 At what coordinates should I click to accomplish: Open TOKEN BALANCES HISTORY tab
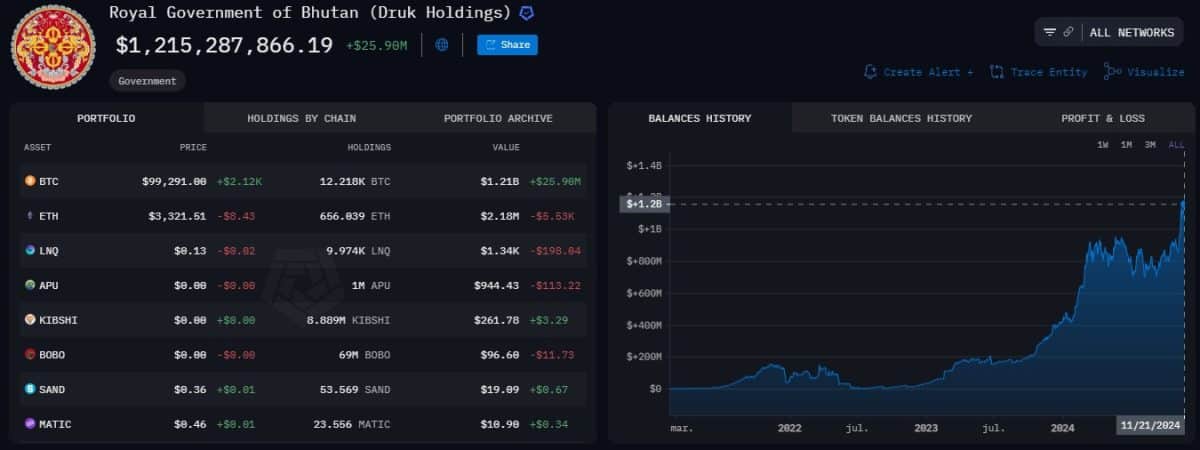click(901, 118)
